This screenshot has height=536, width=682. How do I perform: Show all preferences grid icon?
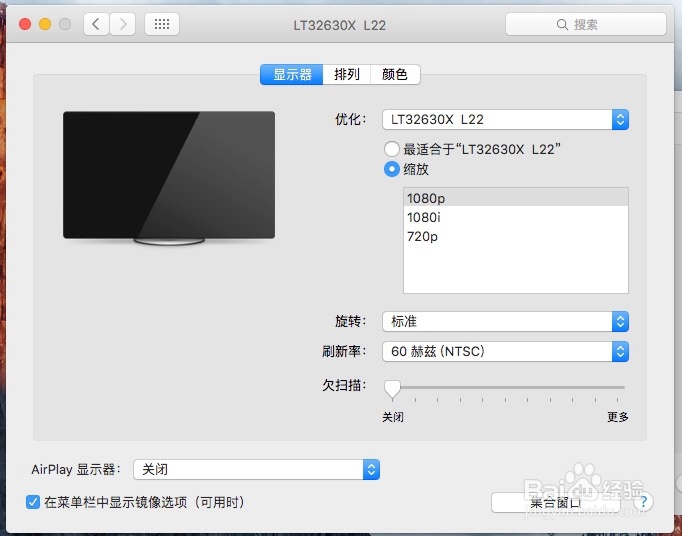click(162, 24)
